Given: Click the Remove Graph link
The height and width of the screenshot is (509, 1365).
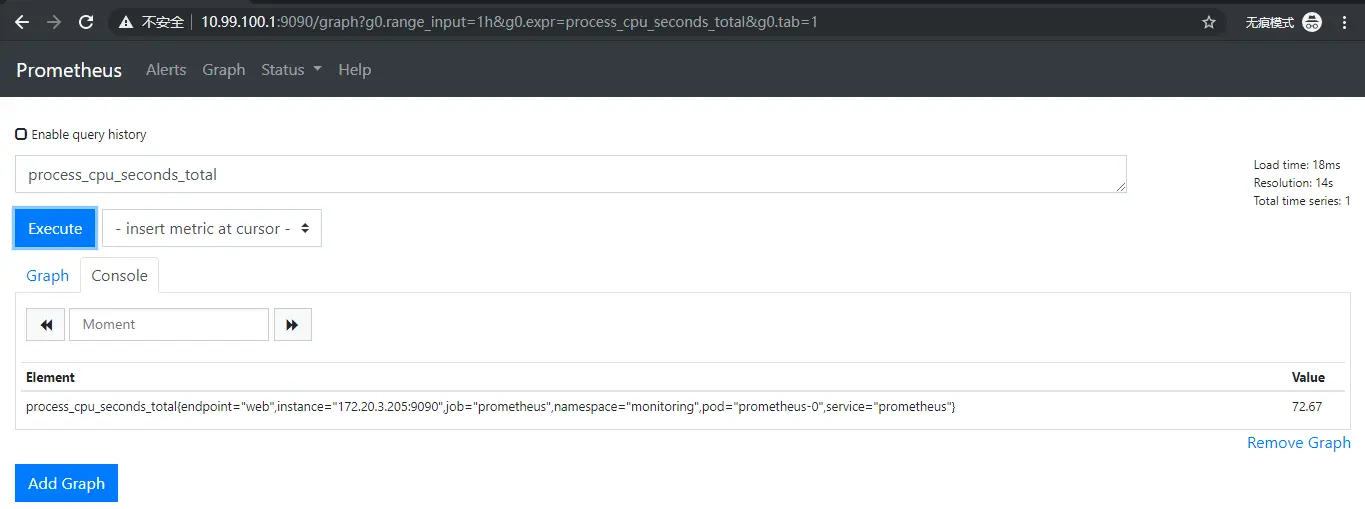Looking at the screenshot, I should coord(1298,443).
